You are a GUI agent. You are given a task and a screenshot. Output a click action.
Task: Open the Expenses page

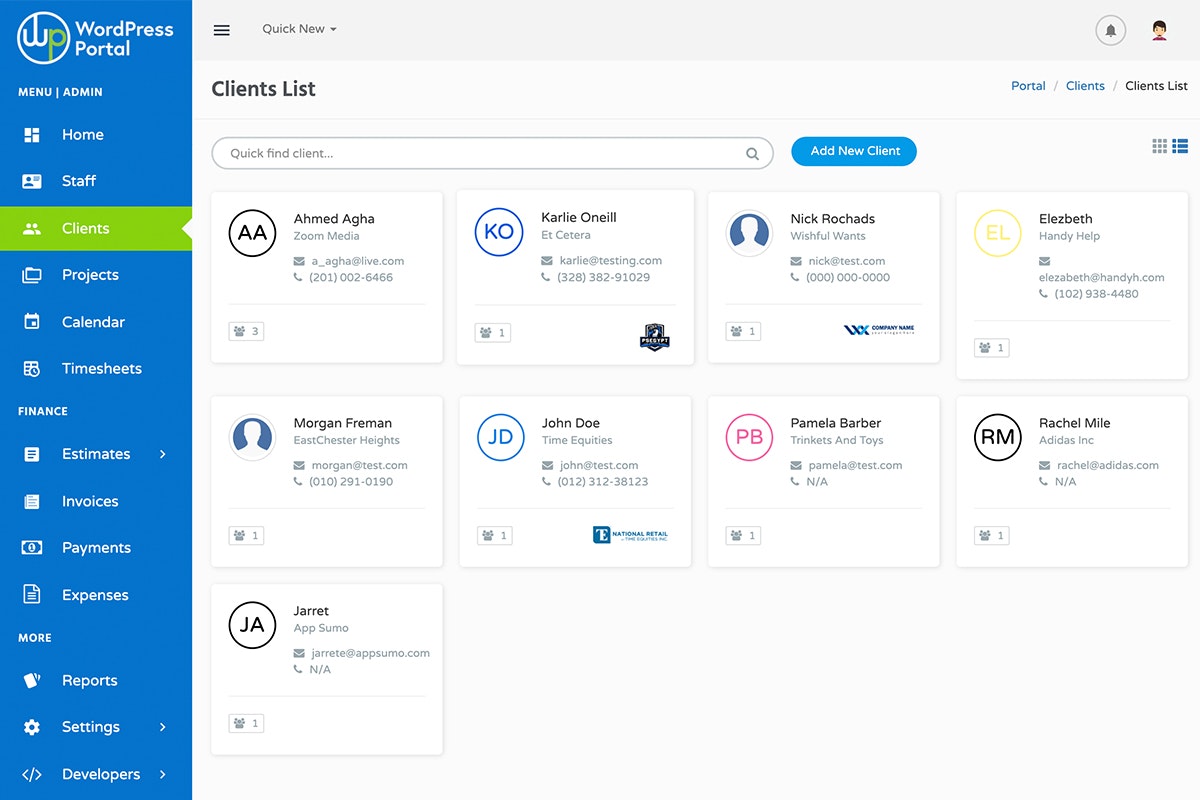point(96,595)
